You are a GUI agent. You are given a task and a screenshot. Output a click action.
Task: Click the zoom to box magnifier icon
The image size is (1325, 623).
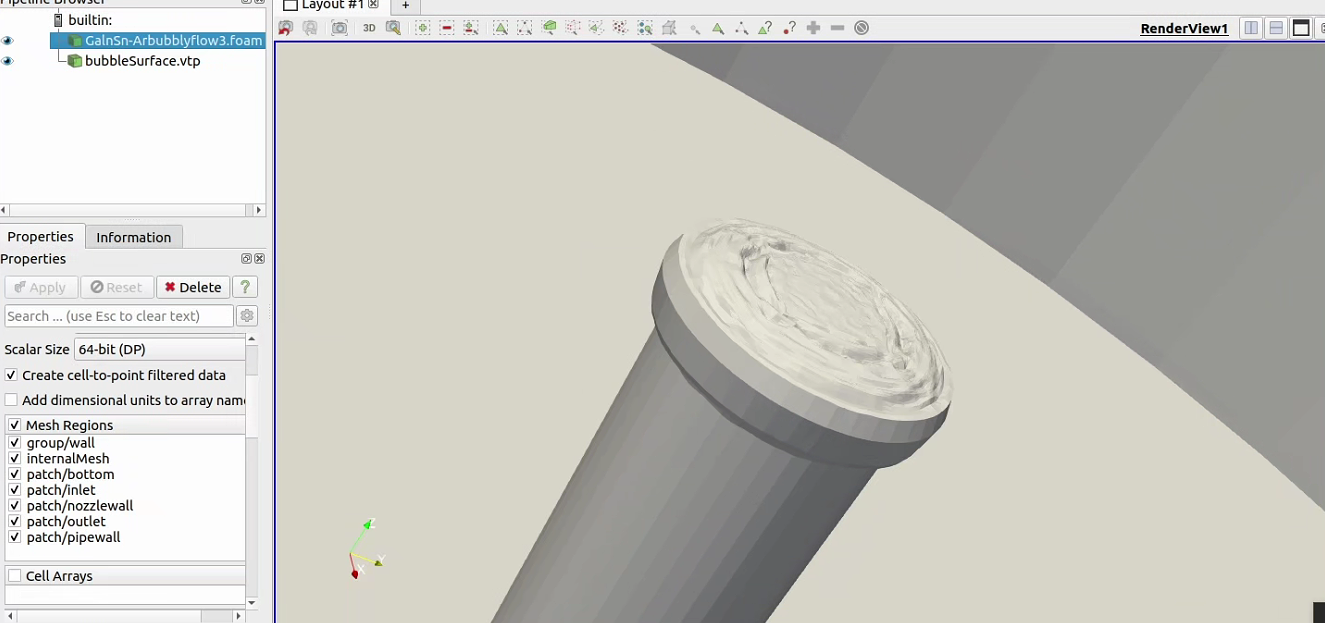pyautogui.click(x=393, y=28)
